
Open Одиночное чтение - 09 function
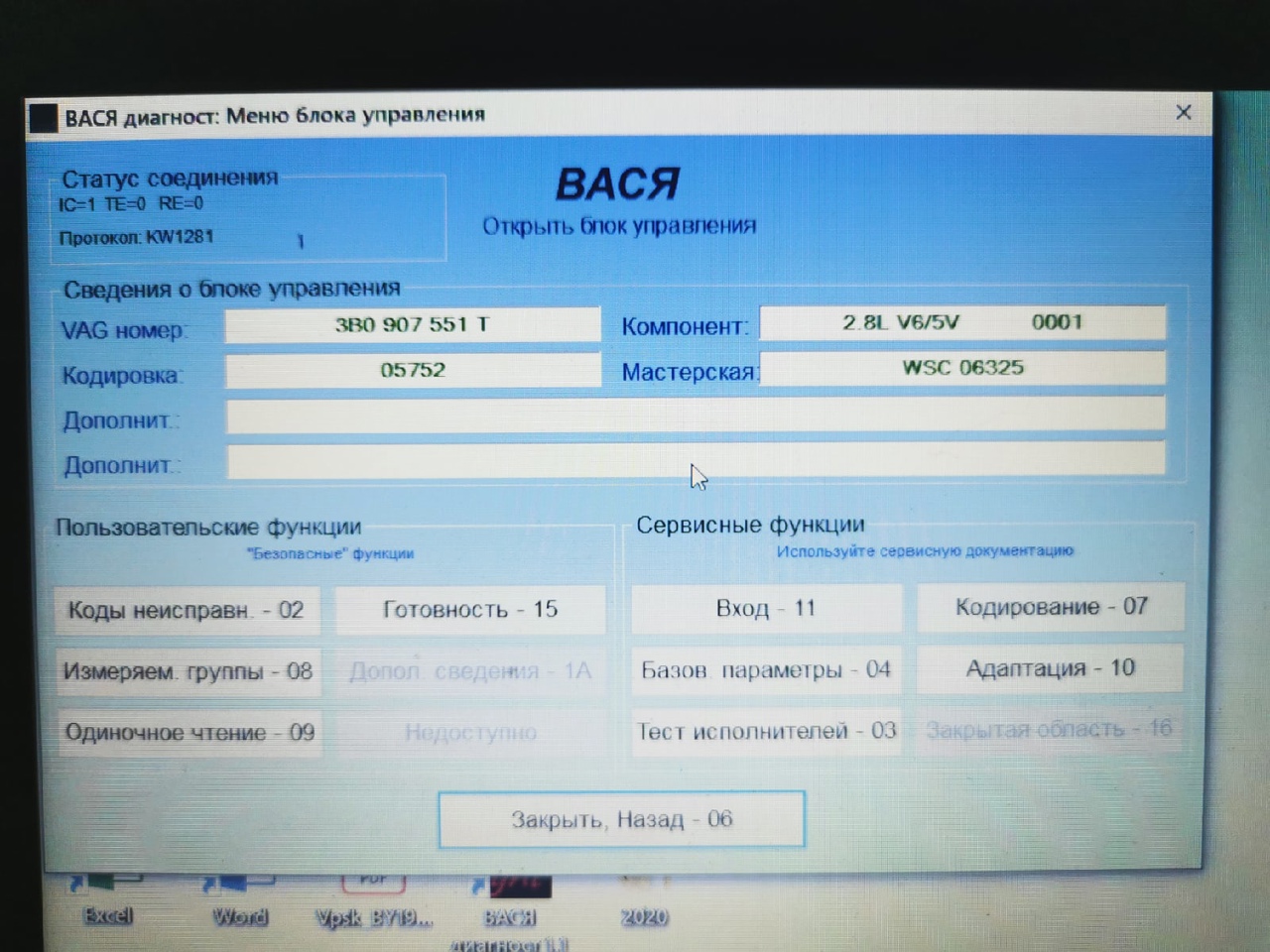189,733
